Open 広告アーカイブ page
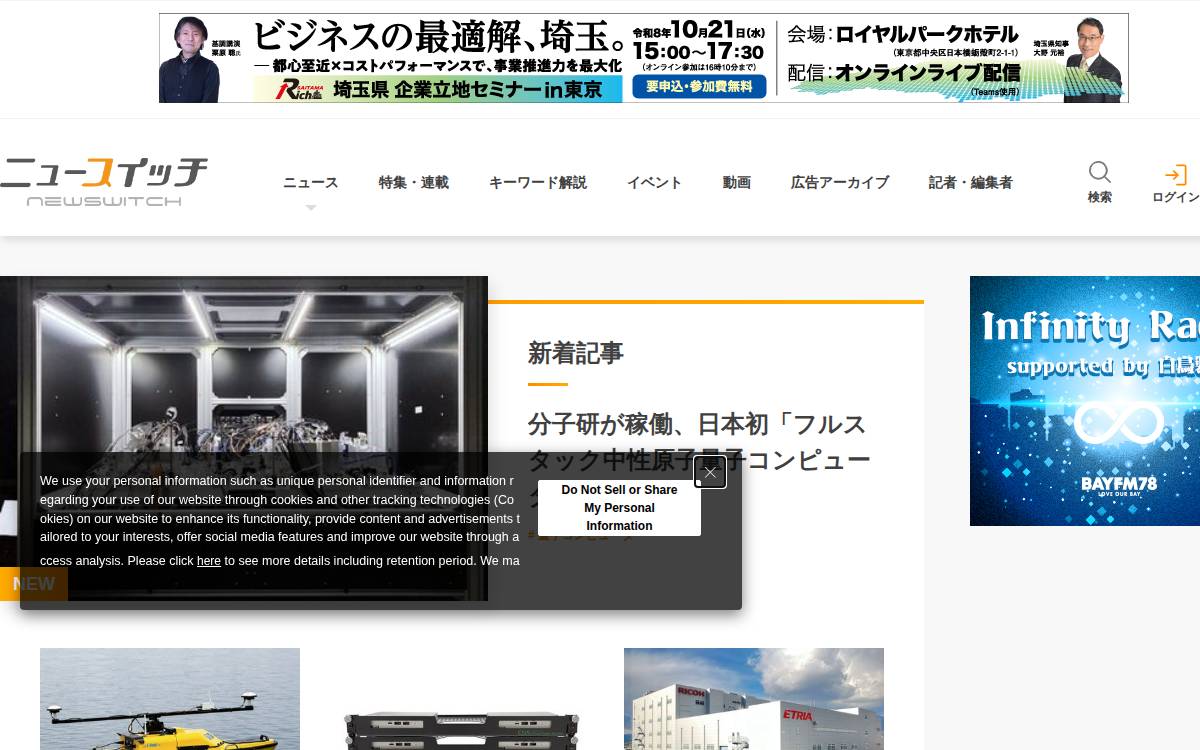Image resolution: width=1200 pixels, height=750 pixels. [840, 182]
